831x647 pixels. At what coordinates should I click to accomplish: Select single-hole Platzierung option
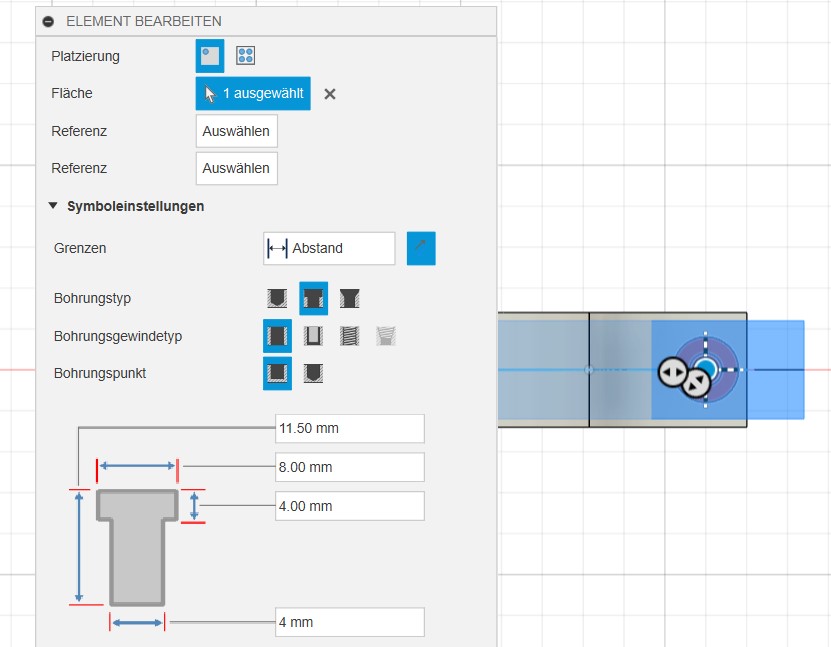click(210, 56)
